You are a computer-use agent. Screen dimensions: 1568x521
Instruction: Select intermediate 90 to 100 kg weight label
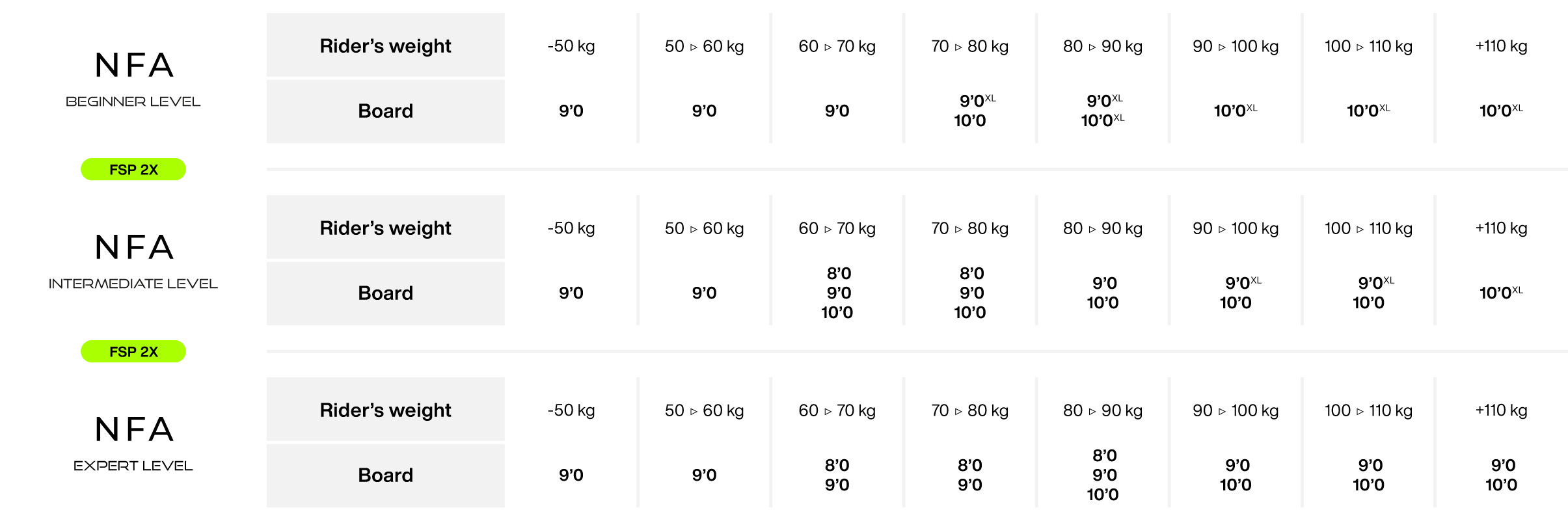click(x=1236, y=228)
